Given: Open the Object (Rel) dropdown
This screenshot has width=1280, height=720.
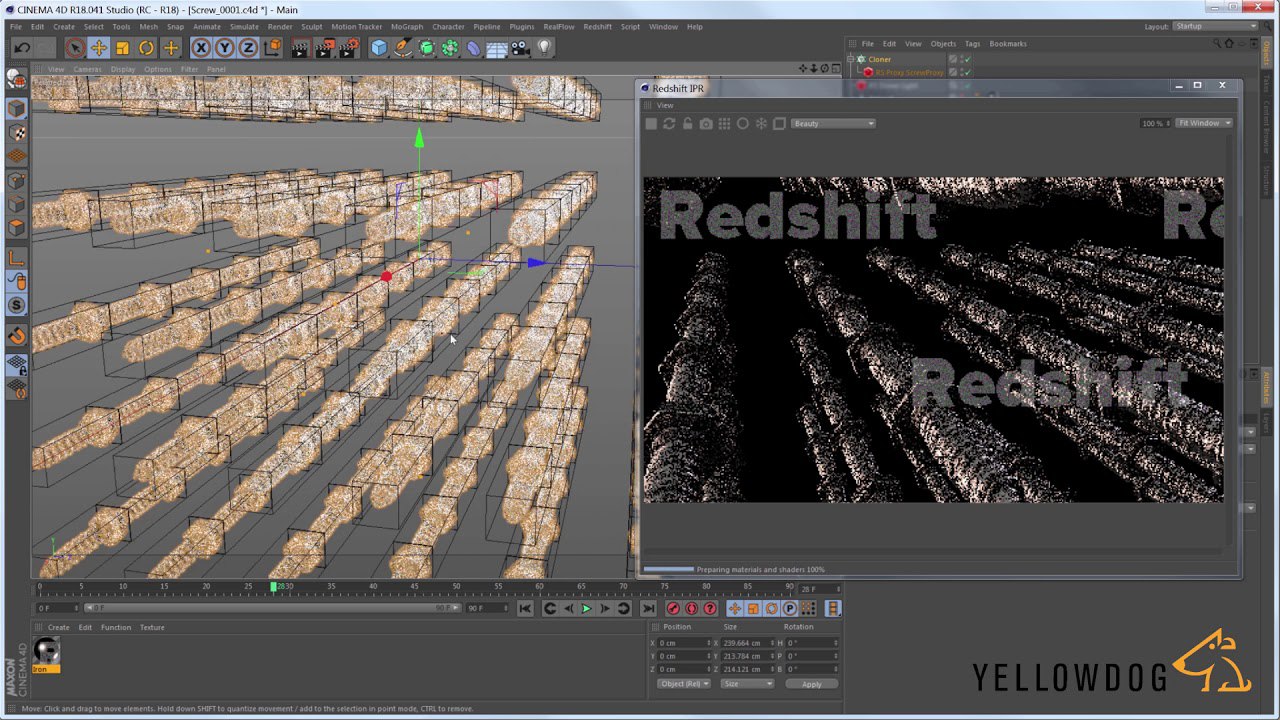Looking at the screenshot, I should pyautogui.click(x=684, y=684).
